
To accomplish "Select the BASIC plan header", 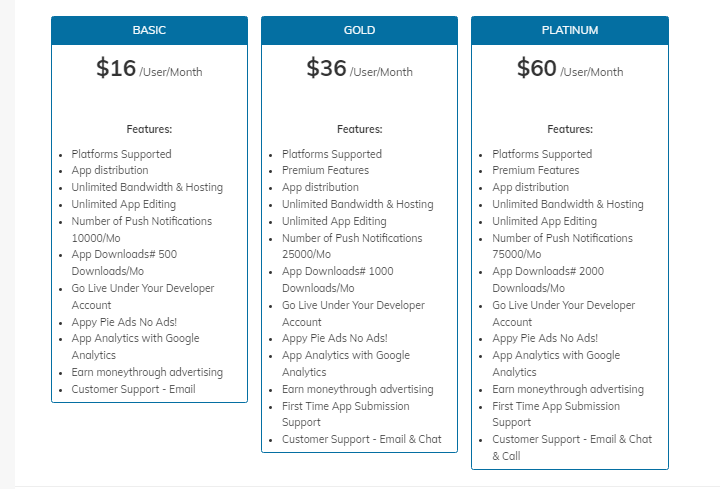I will coord(149,30).
